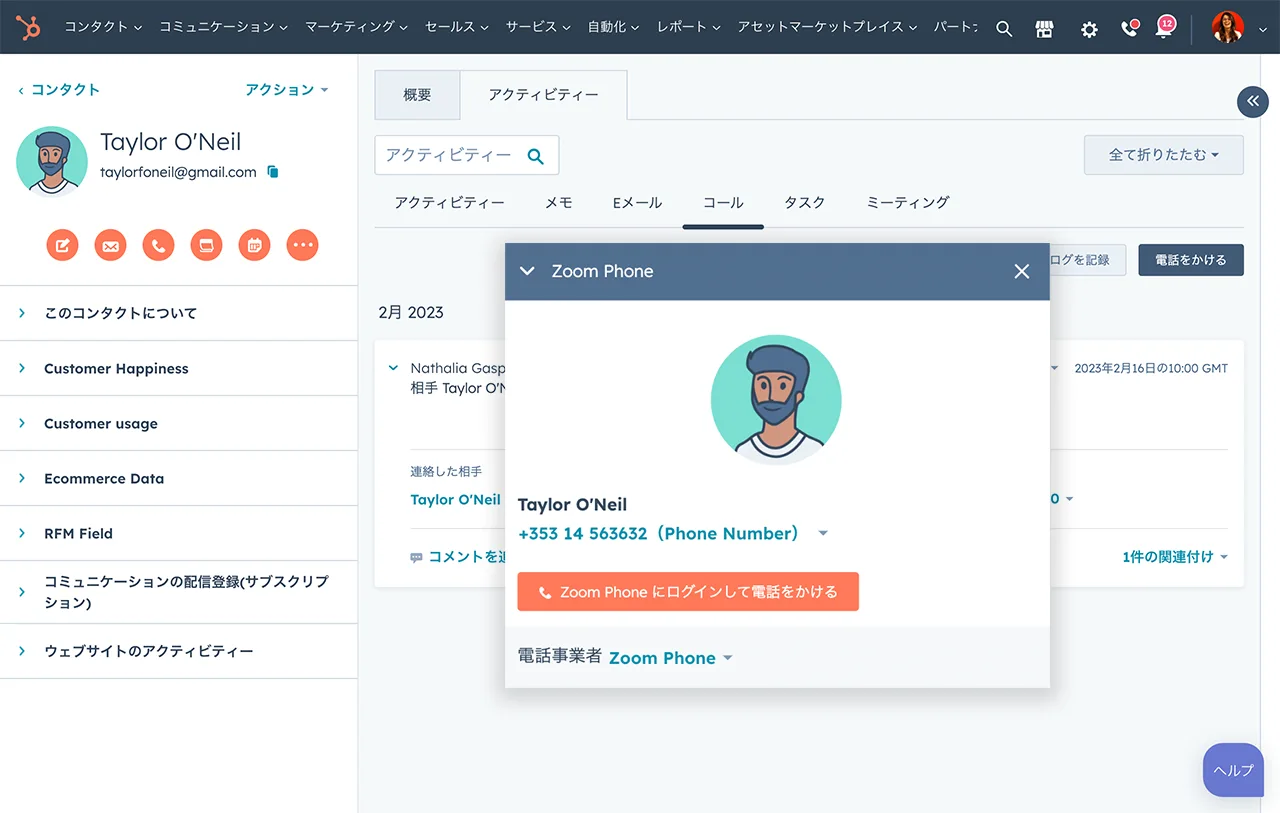Open the notifications bell with 12 badge
1280x813 pixels.
1164,27
